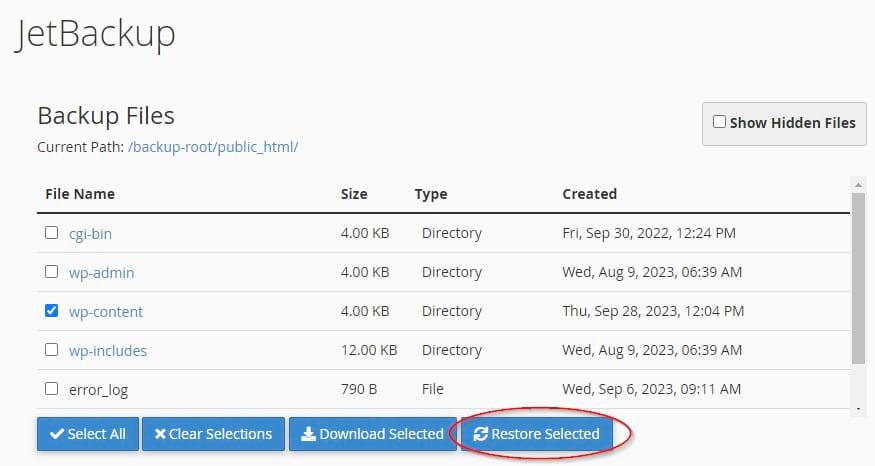Click the refresh icon on Restore Selected
The width and height of the screenshot is (875, 466).
pyautogui.click(x=481, y=434)
